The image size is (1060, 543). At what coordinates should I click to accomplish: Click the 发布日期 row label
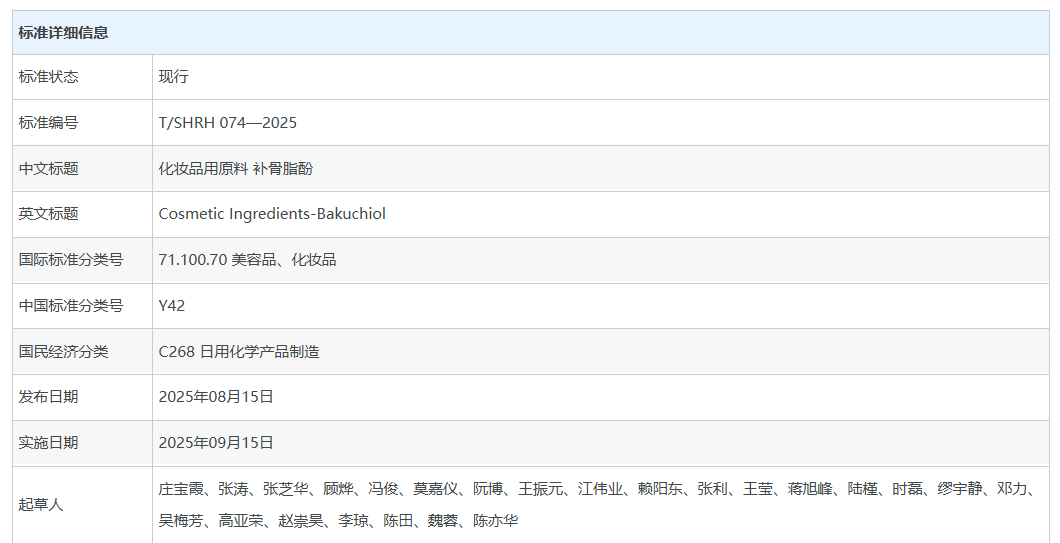(x=48, y=397)
